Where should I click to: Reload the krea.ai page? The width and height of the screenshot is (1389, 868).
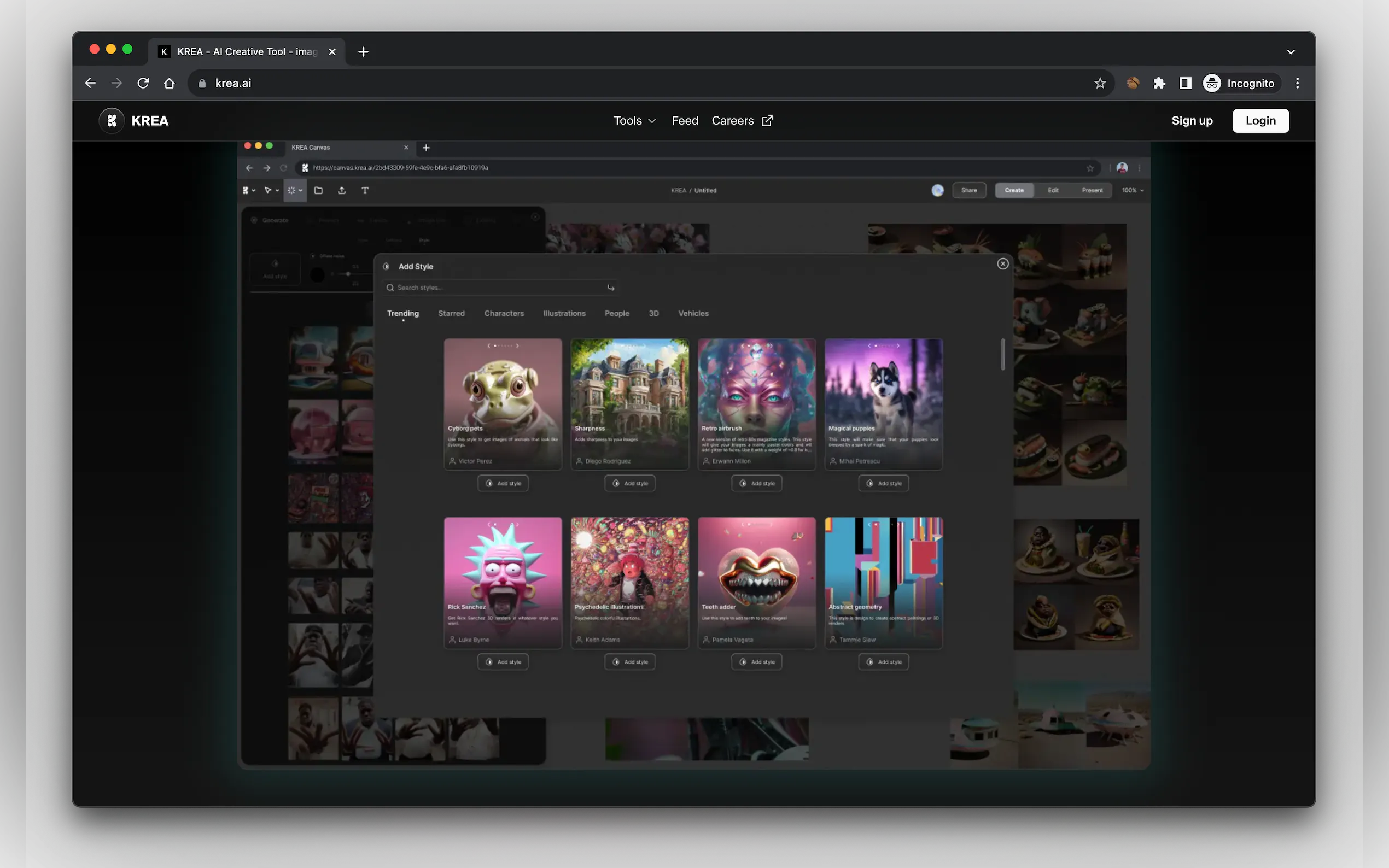(x=143, y=83)
